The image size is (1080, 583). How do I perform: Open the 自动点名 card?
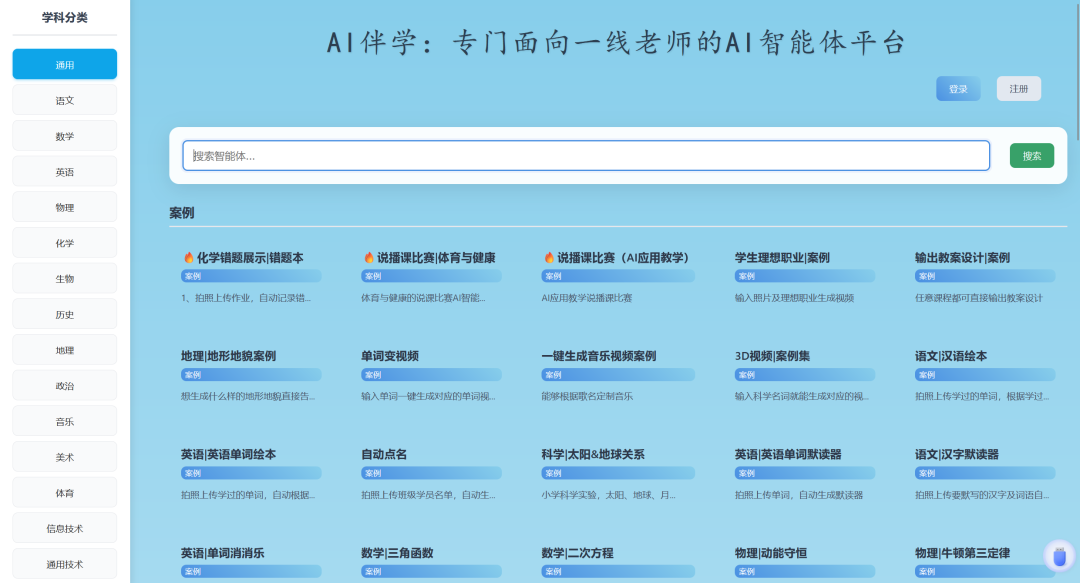pyautogui.click(x=384, y=455)
